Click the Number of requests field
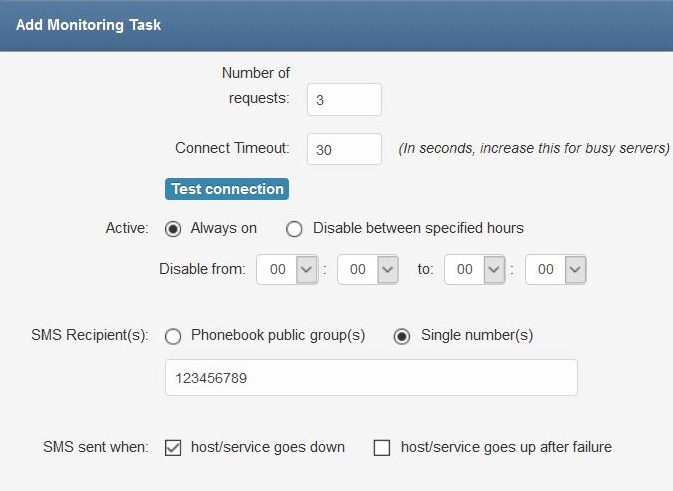The width and height of the screenshot is (673, 491). point(344,100)
